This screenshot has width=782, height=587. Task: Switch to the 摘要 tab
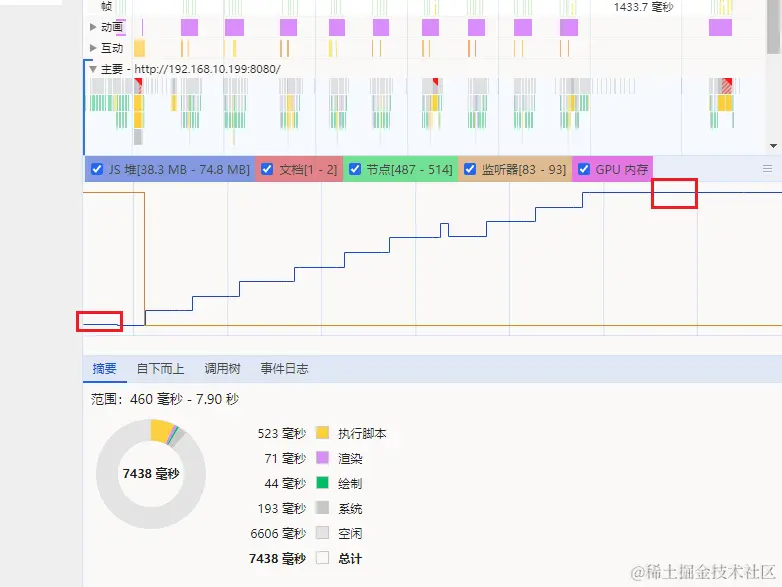click(x=105, y=369)
